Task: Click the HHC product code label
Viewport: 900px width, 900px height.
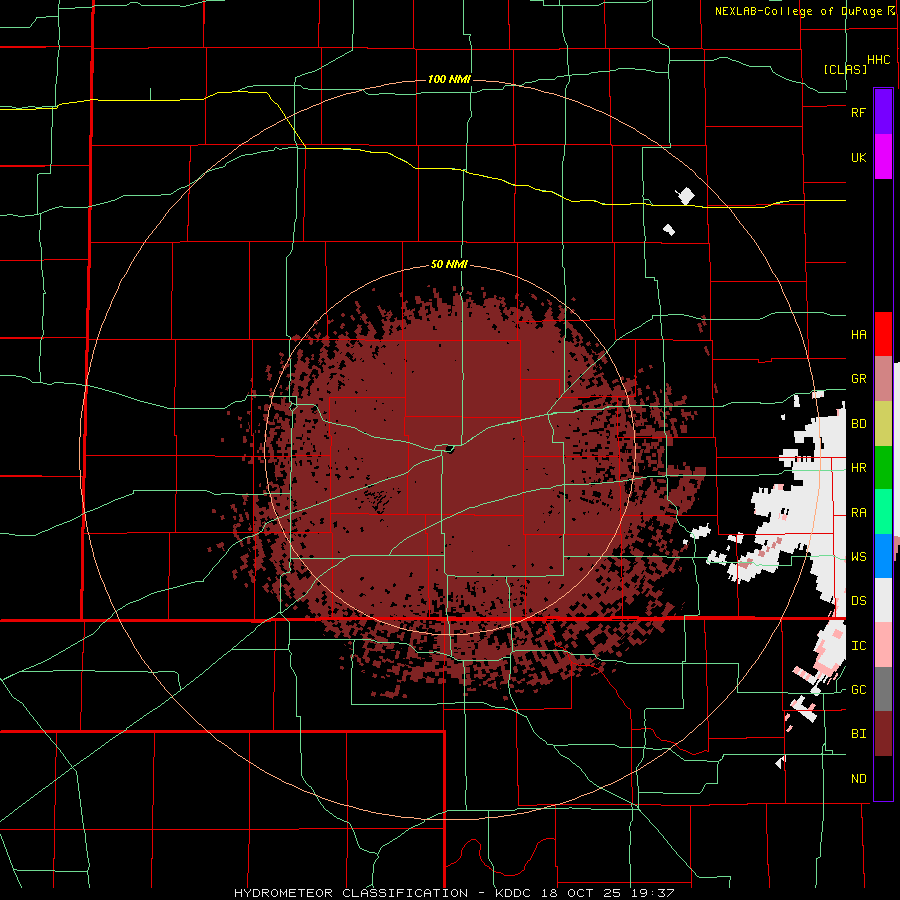Action: click(x=879, y=60)
